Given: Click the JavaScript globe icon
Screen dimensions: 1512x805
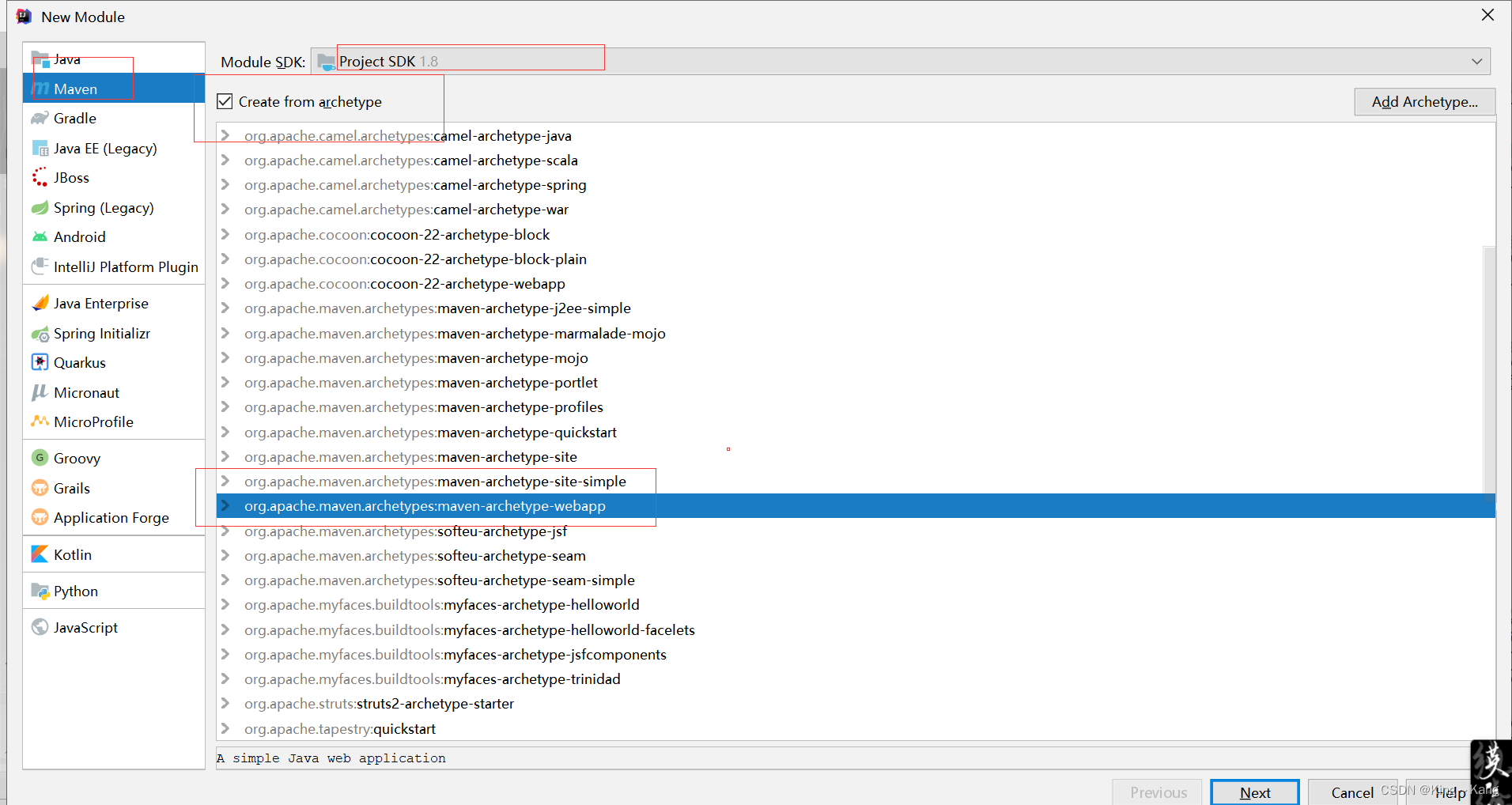Looking at the screenshot, I should 40,627.
